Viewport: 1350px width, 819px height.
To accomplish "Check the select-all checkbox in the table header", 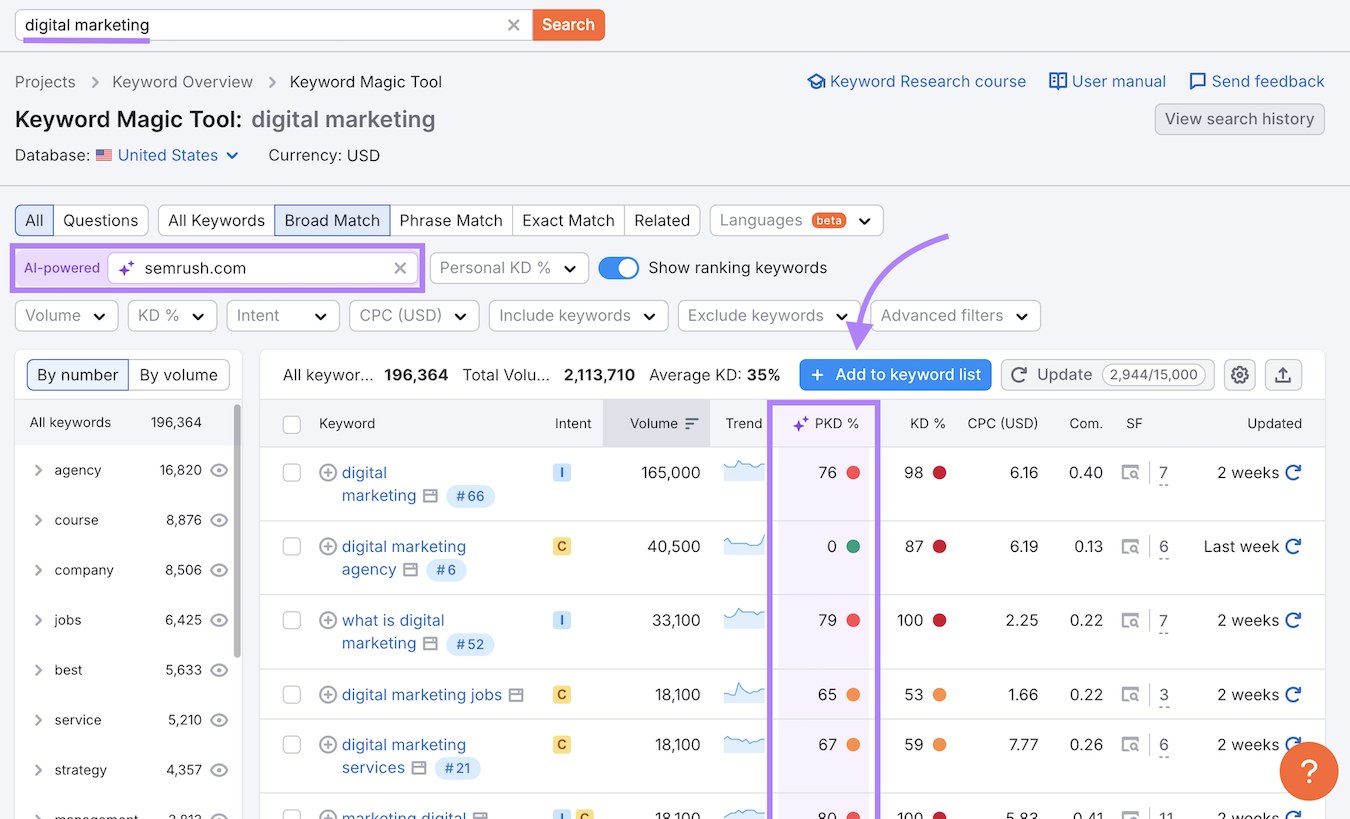I will [291, 423].
